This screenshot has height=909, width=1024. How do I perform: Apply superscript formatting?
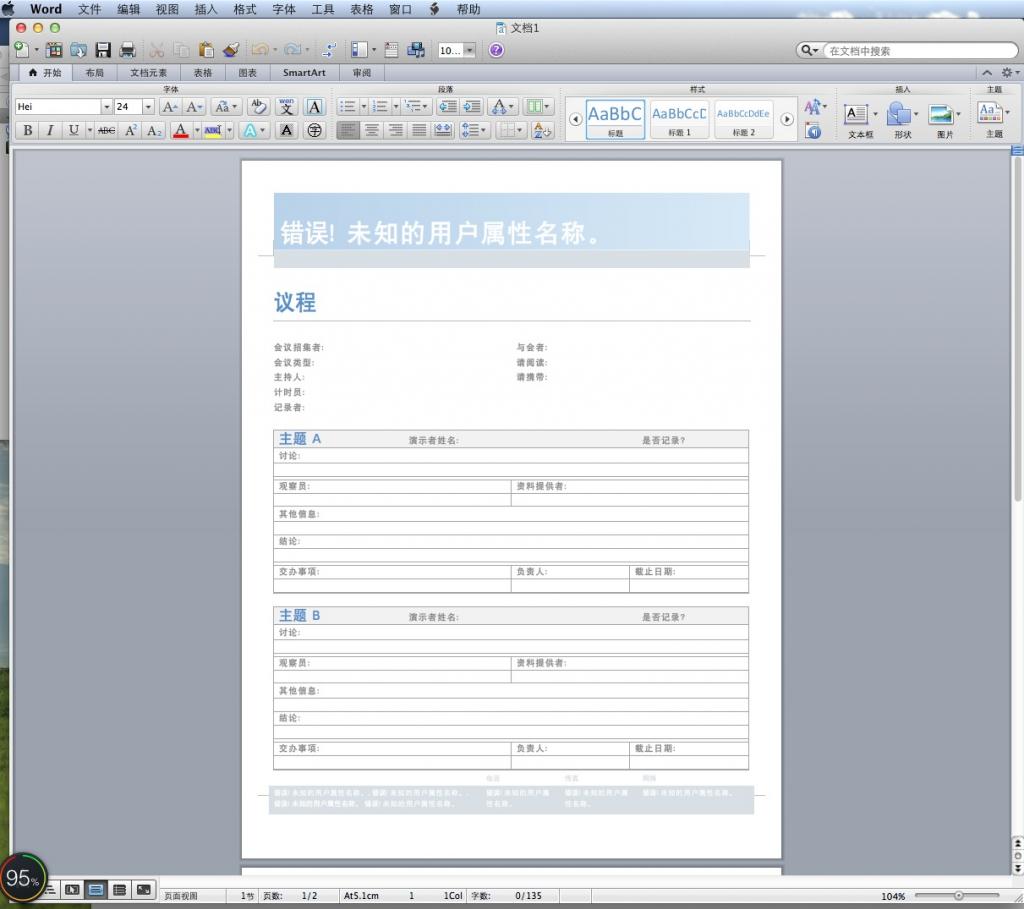[x=131, y=131]
